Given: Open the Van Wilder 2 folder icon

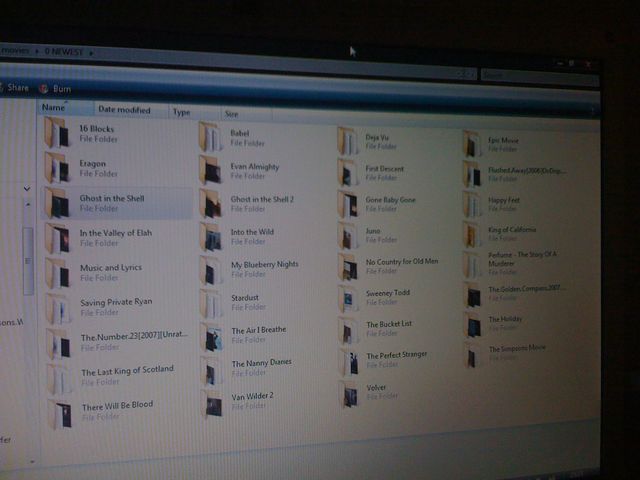Looking at the screenshot, I should [213, 404].
